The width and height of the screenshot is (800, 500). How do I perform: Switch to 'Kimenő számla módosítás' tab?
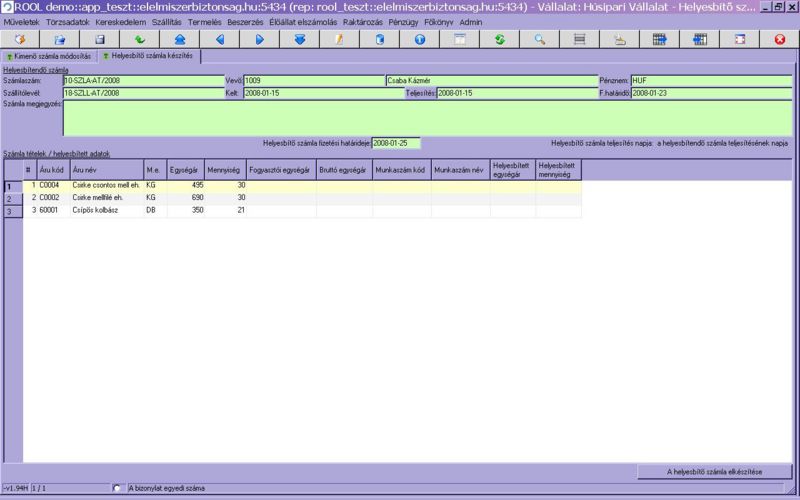pyautogui.click(x=49, y=57)
